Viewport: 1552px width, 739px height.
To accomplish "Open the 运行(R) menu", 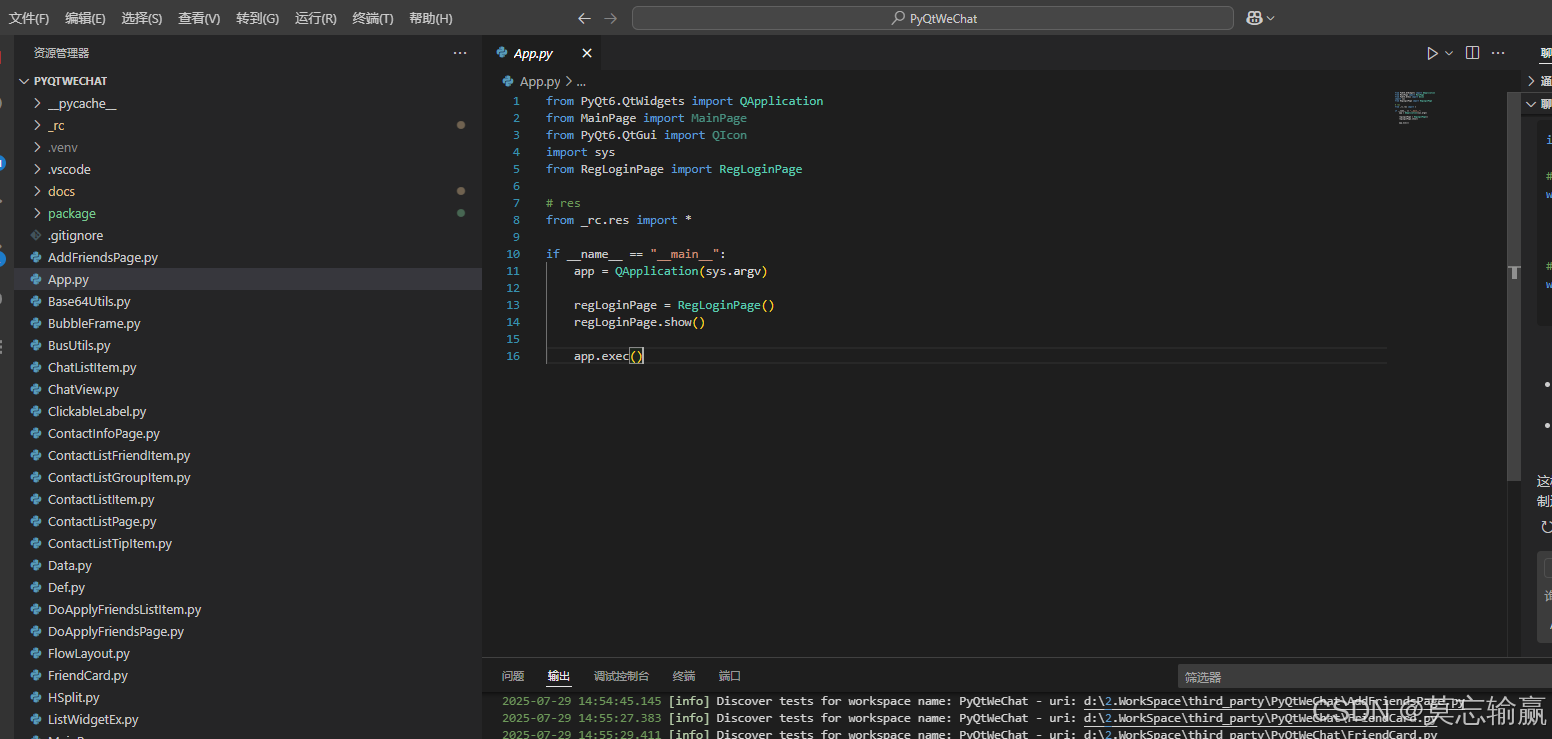I will click(x=316, y=18).
